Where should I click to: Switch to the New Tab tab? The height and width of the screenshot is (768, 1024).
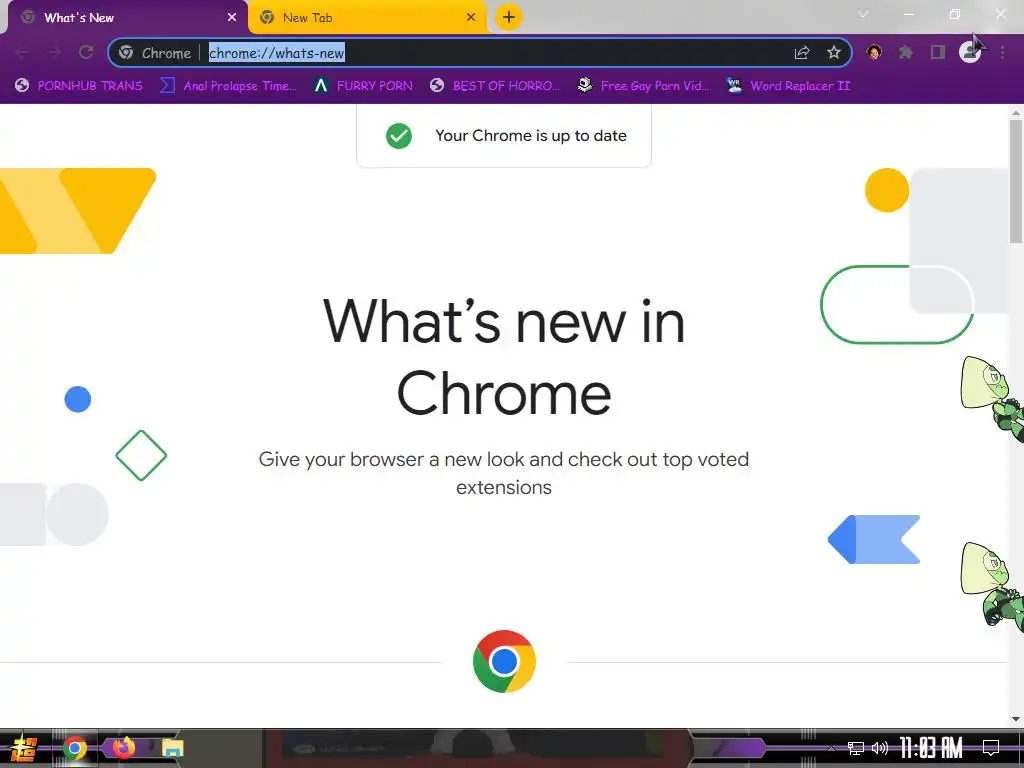coord(369,18)
